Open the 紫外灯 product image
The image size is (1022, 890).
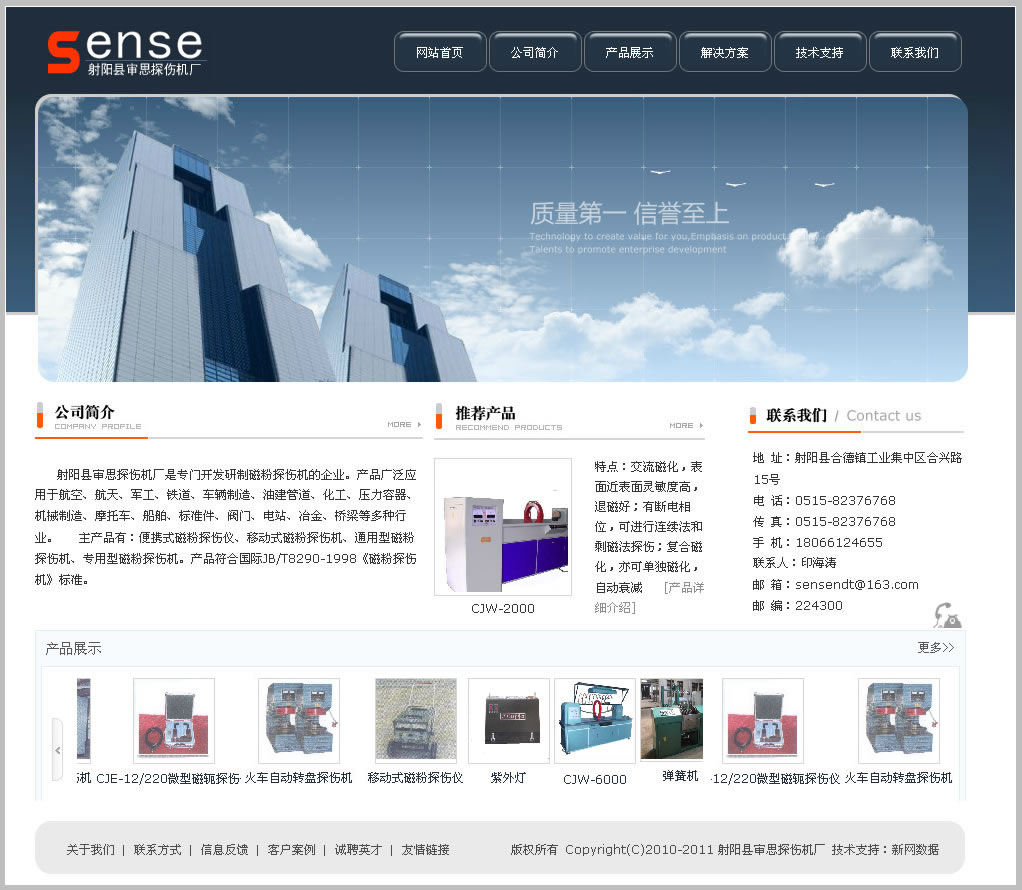coord(508,721)
